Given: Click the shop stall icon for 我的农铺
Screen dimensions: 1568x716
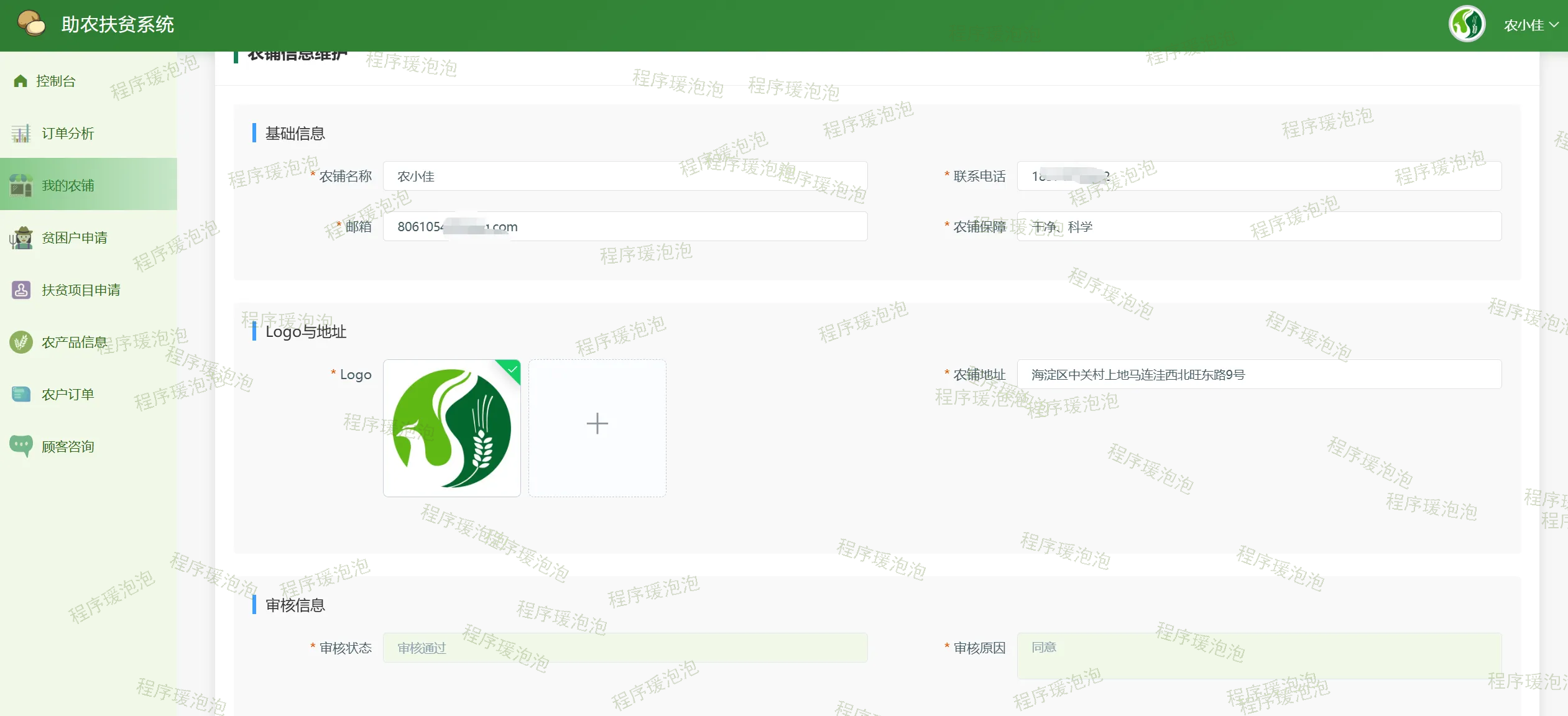Looking at the screenshot, I should (21, 185).
